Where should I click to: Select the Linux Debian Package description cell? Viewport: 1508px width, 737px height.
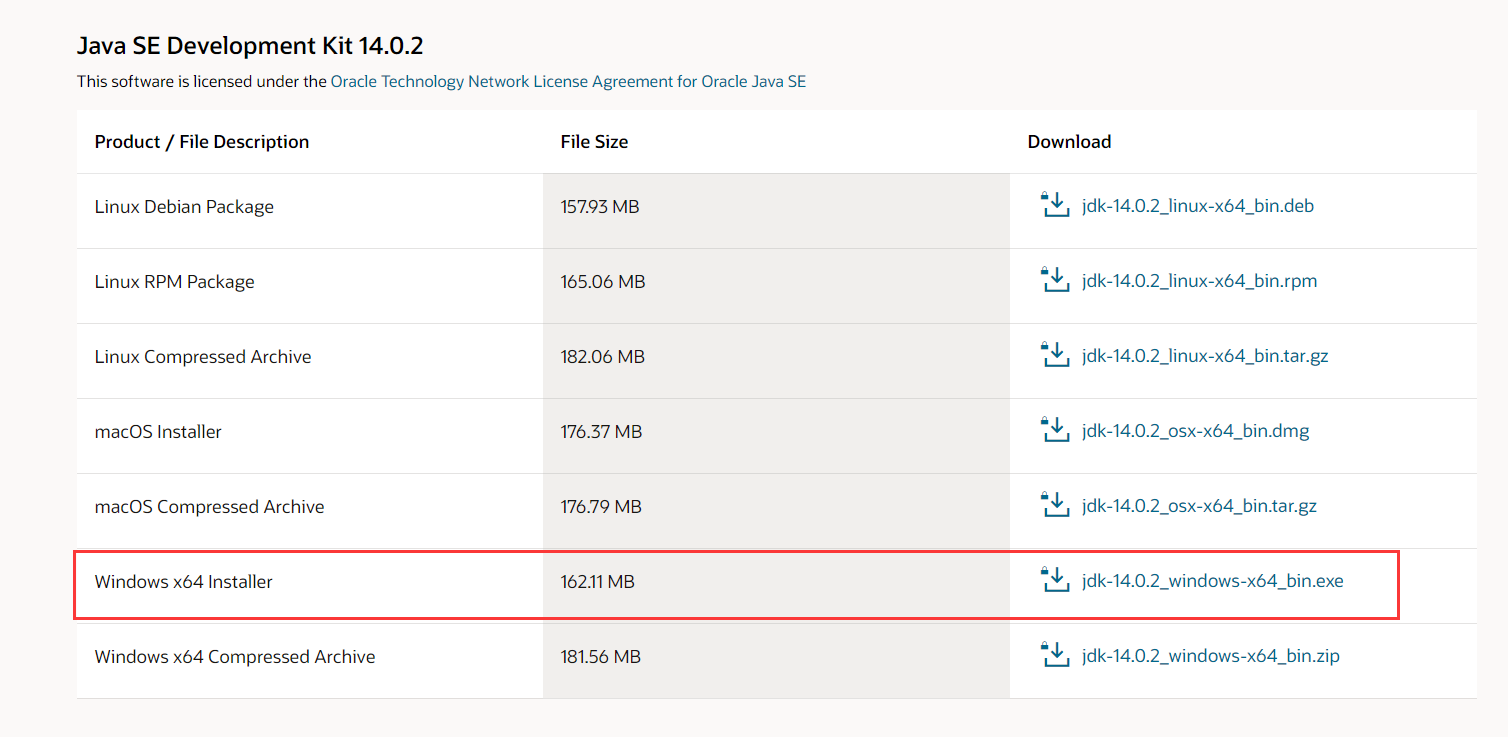coord(310,211)
